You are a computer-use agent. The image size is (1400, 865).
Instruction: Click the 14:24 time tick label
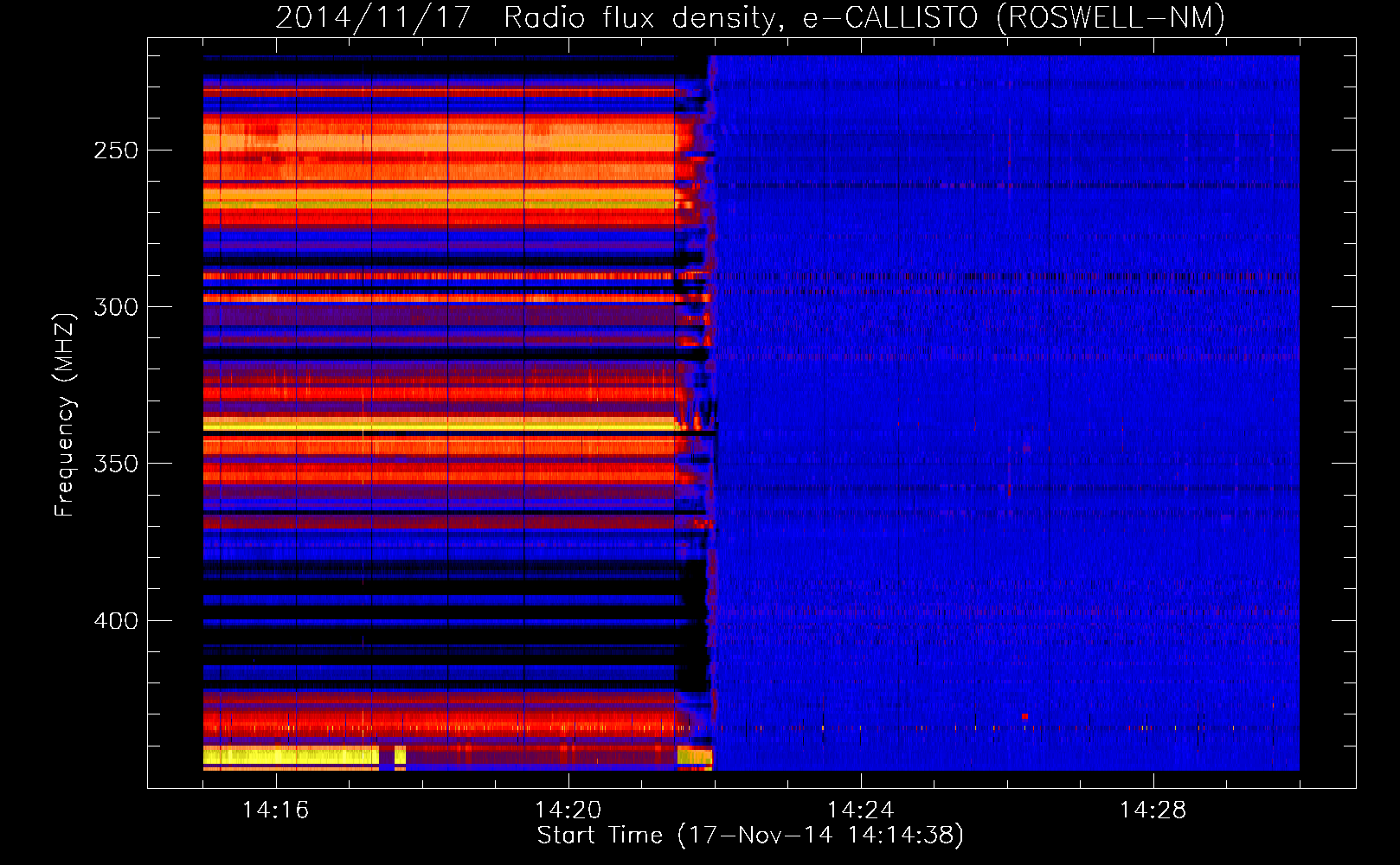pos(860,810)
